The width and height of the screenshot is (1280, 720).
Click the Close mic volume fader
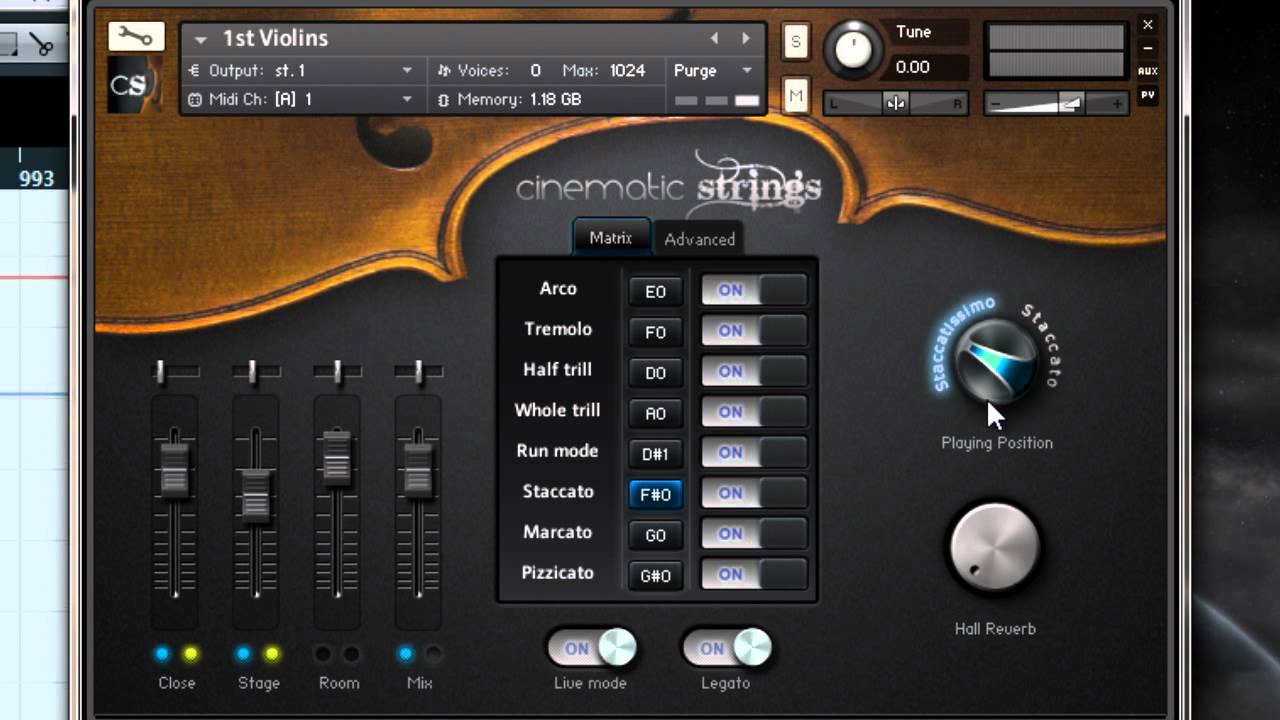pyautogui.click(x=175, y=469)
